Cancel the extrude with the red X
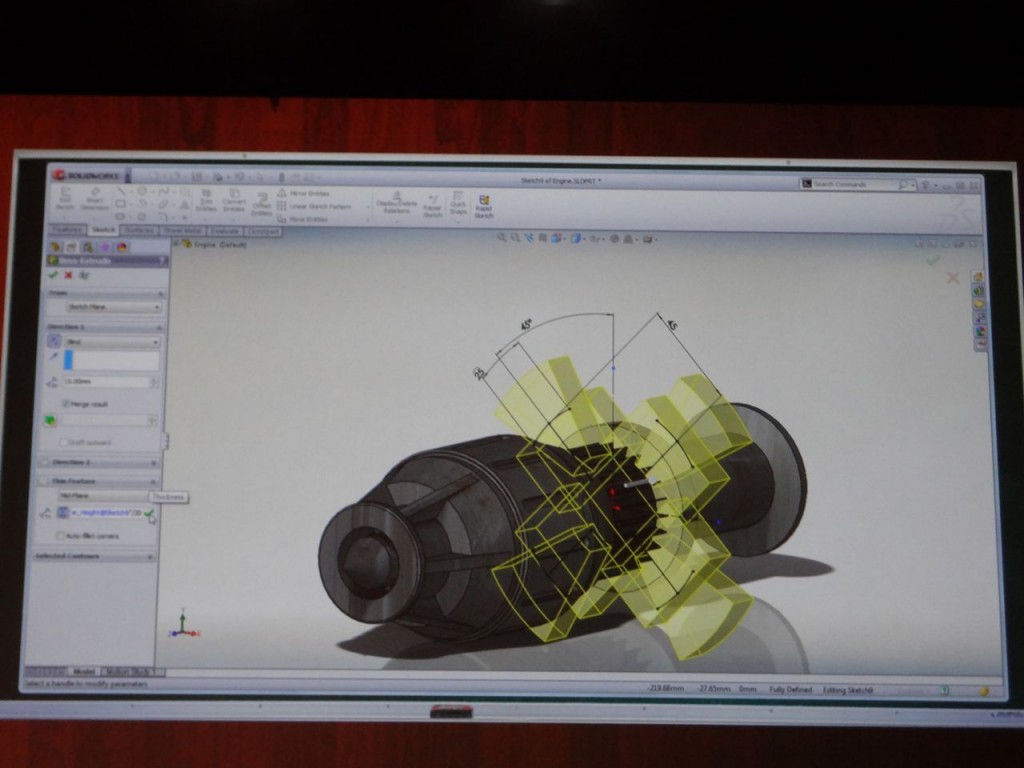1024x768 pixels. [67, 275]
